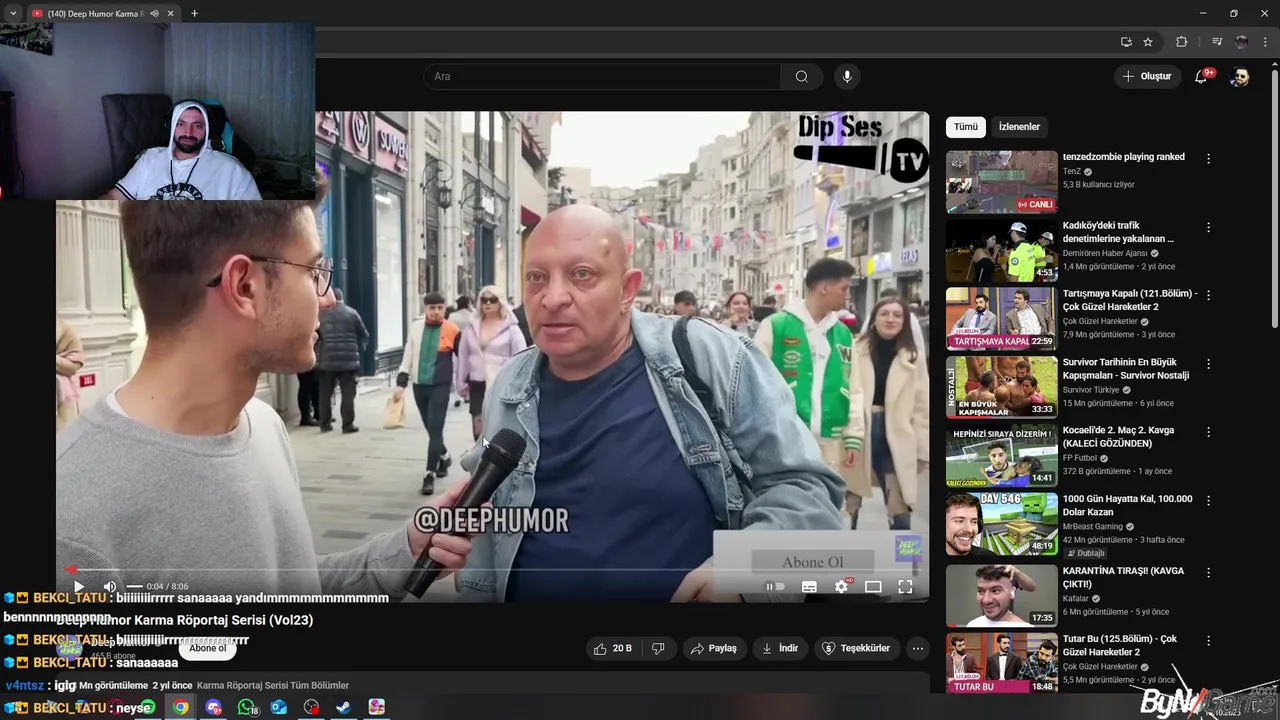The width and height of the screenshot is (1280, 720).
Task: Open the MrBeast Gaming channel name
Action: pyautogui.click(x=1093, y=526)
